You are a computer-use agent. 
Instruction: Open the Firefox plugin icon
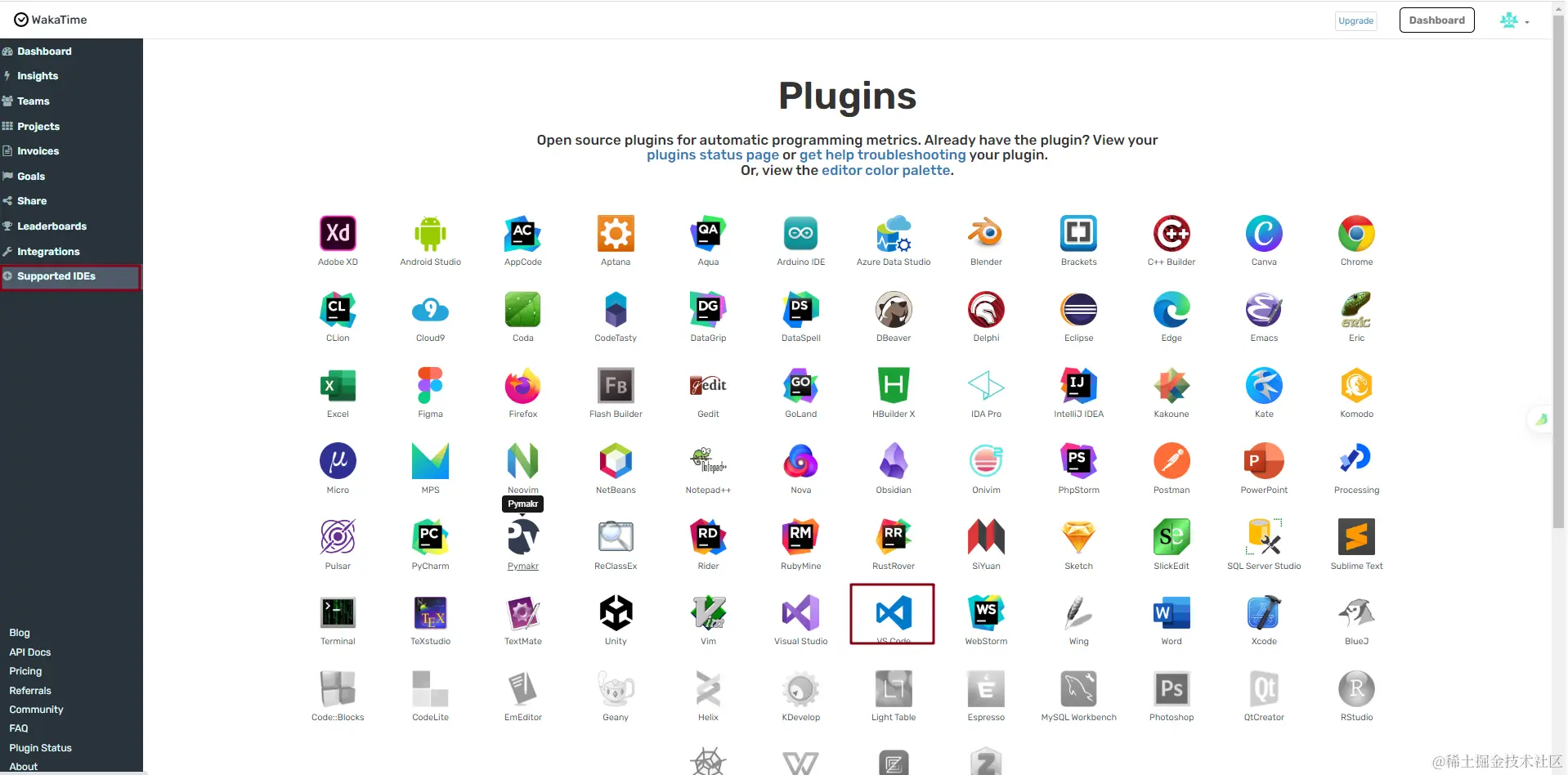pos(523,386)
